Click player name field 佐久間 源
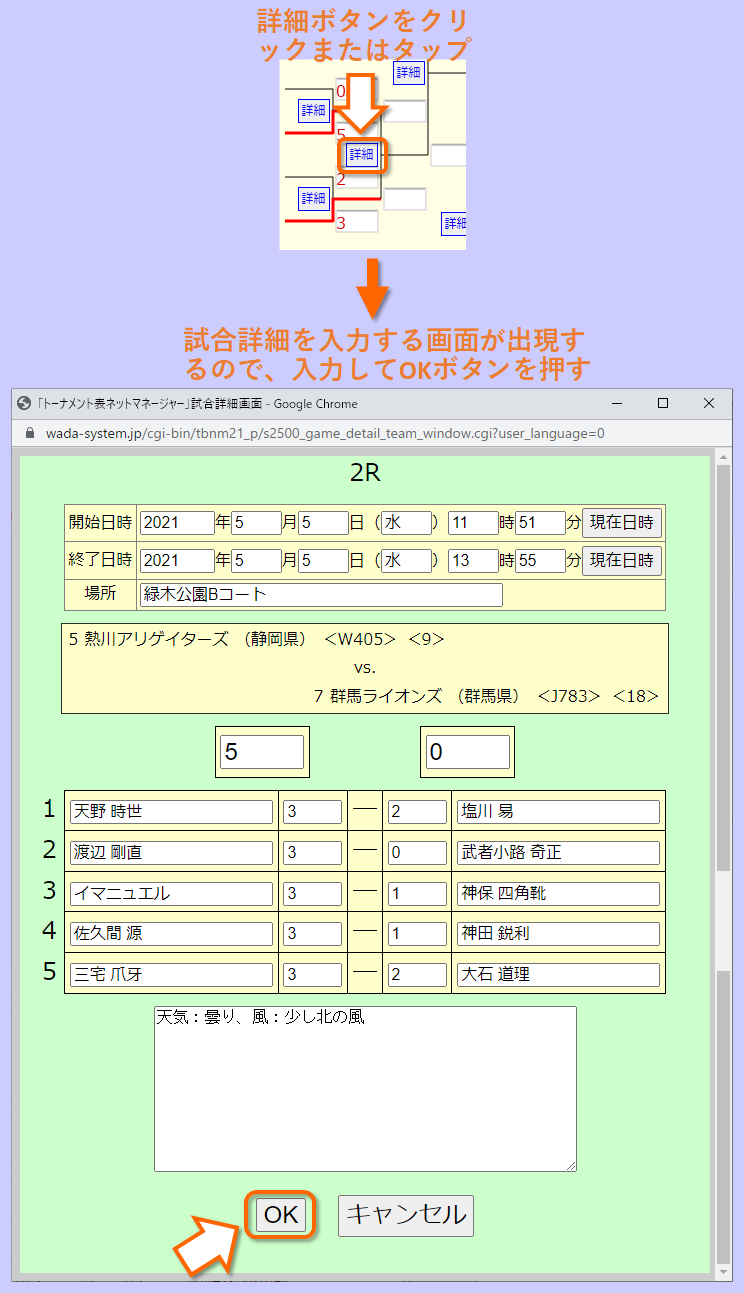 coord(171,933)
